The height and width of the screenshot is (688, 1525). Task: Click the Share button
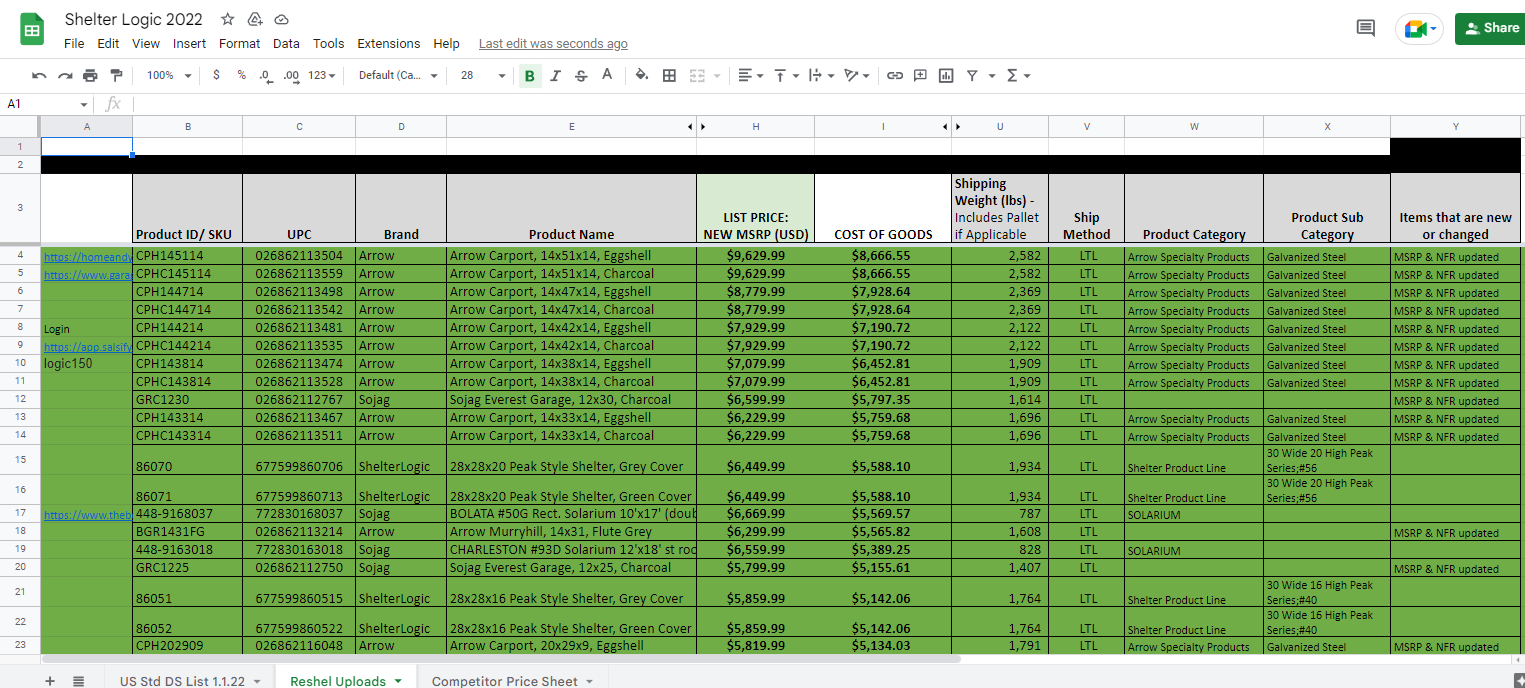[x=1490, y=28]
